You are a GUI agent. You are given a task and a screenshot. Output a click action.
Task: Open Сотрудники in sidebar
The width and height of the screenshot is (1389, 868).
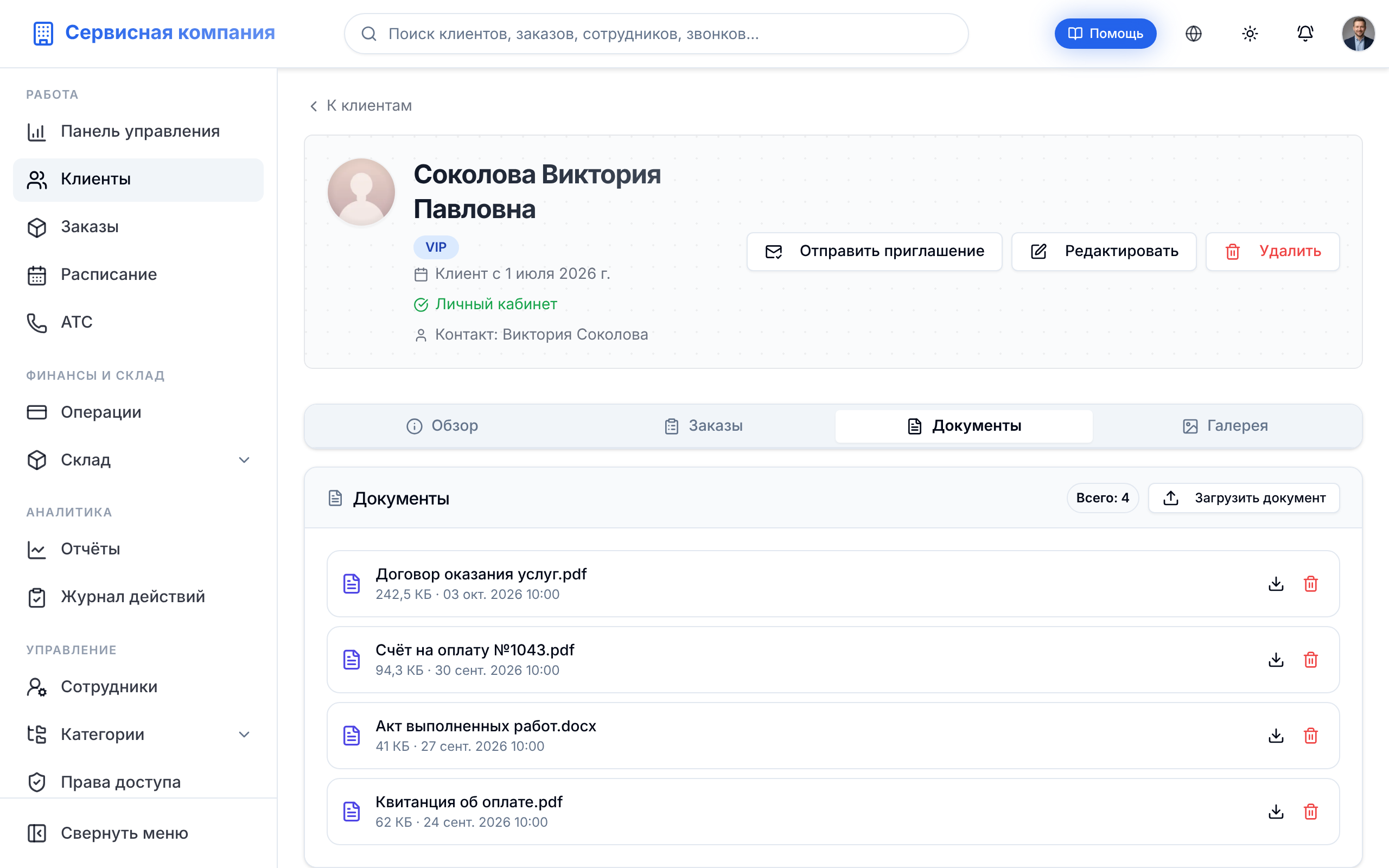[138, 687]
